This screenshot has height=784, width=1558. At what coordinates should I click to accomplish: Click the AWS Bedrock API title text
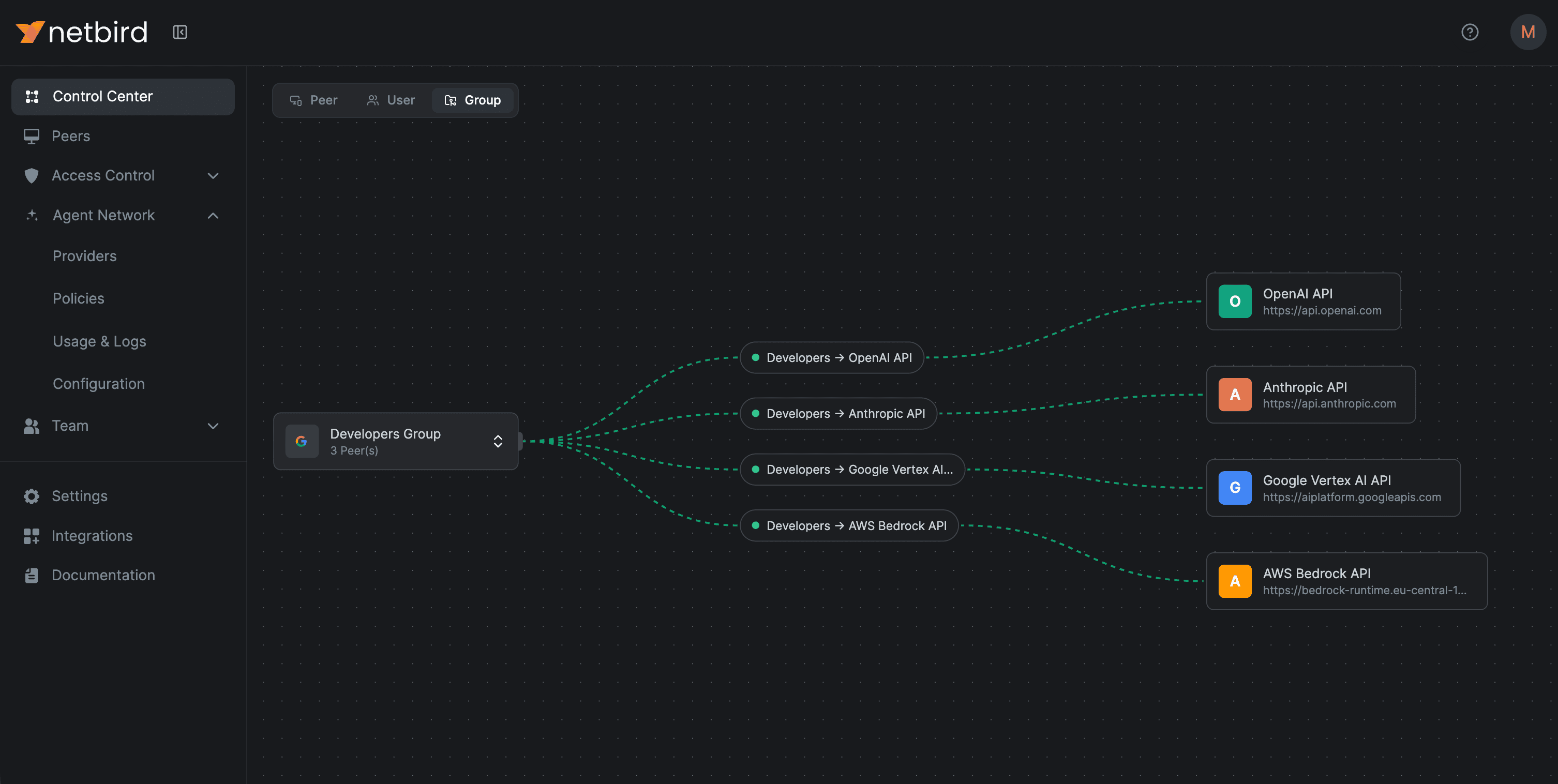1316,574
